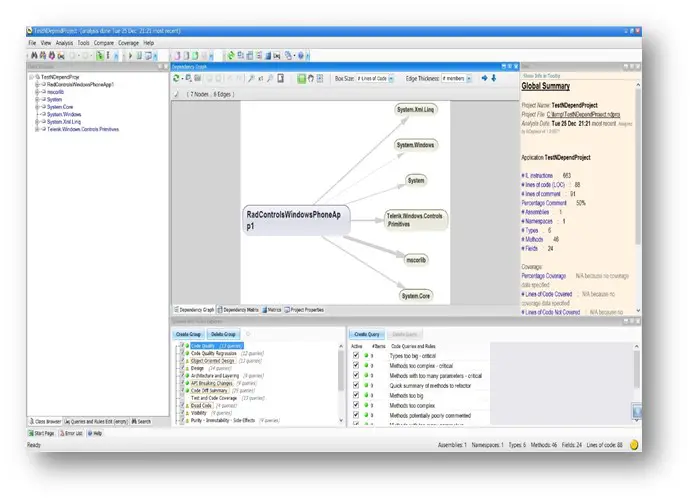Click the magnifier icon left of x1
This screenshot has width=694, height=504.
(x=251, y=78)
